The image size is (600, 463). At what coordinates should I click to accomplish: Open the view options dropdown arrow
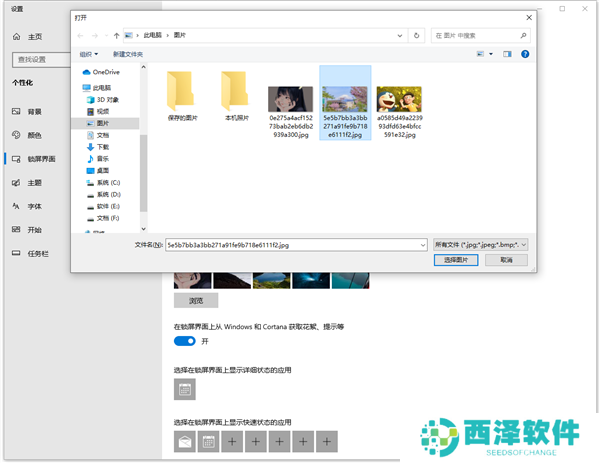point(491,54)
